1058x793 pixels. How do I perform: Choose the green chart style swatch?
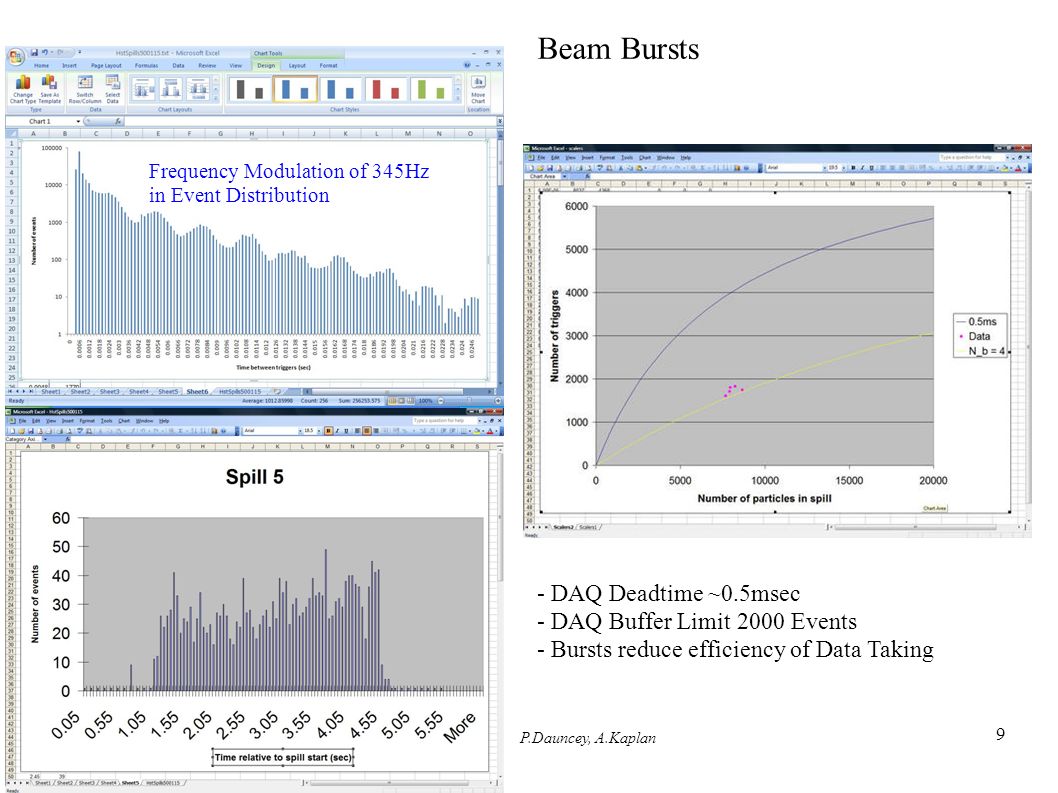click(x=431, y=88)
